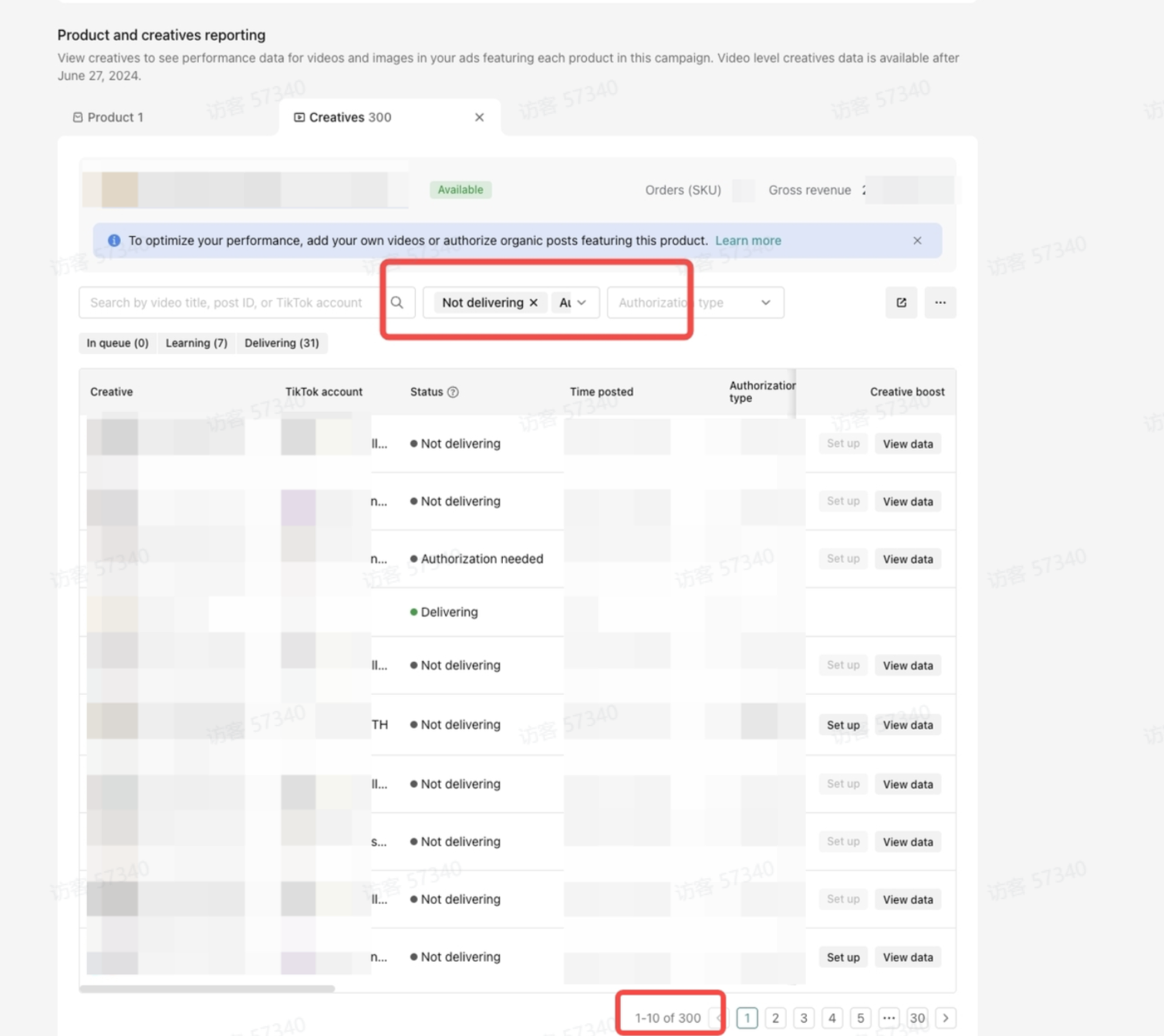Image resolution: width=1164 pixels, height=1036 pixels.
Task: Click the table's horizontal scrollbar
Action: [x=207, y=988]
